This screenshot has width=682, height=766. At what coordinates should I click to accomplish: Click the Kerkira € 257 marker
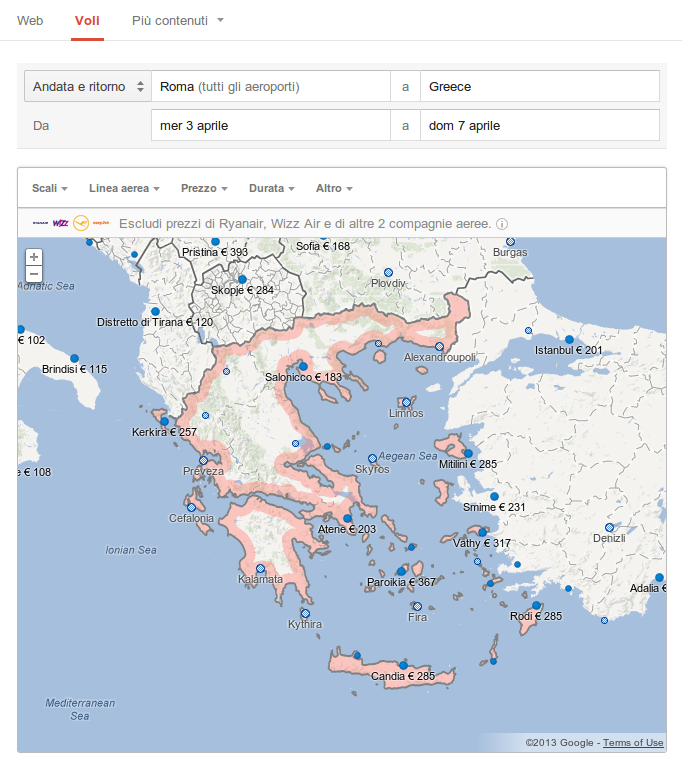[165, 422]
